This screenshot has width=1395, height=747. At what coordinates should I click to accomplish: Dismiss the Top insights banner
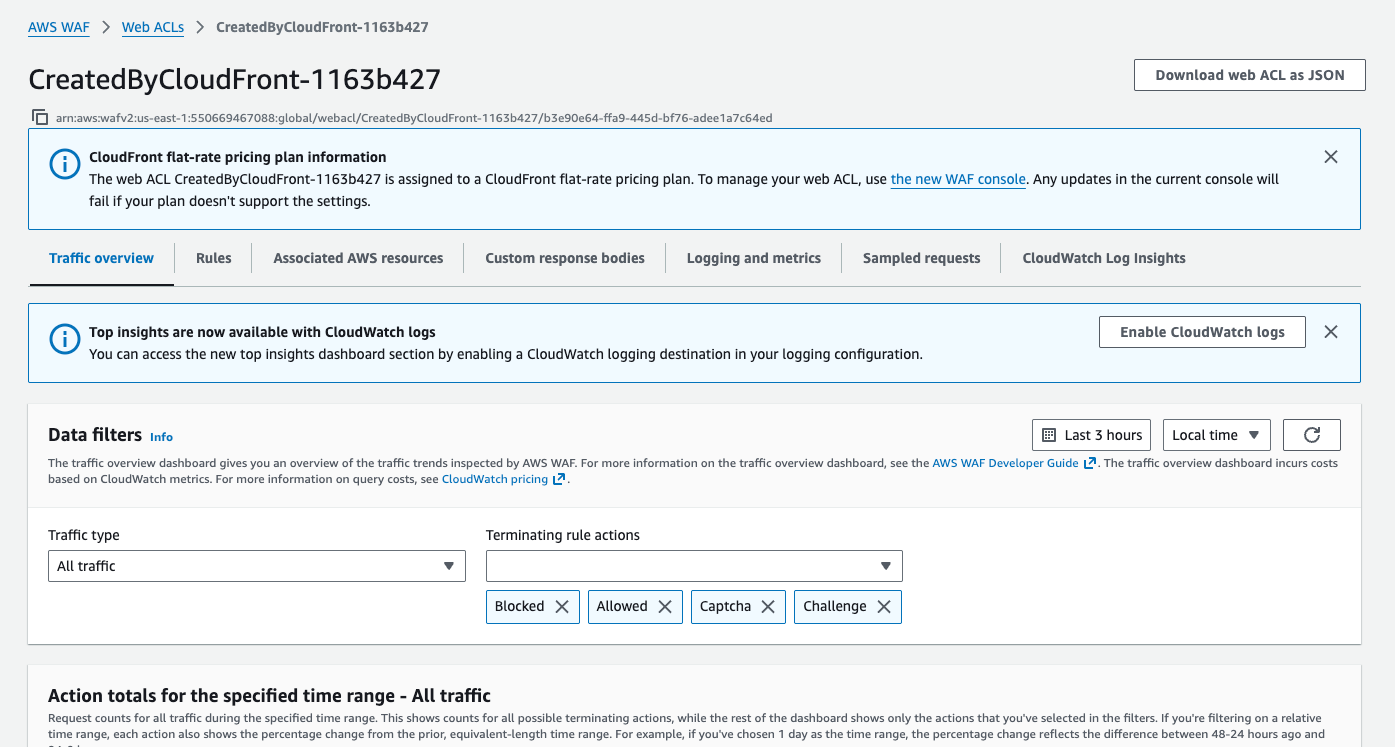[1330, 332]
